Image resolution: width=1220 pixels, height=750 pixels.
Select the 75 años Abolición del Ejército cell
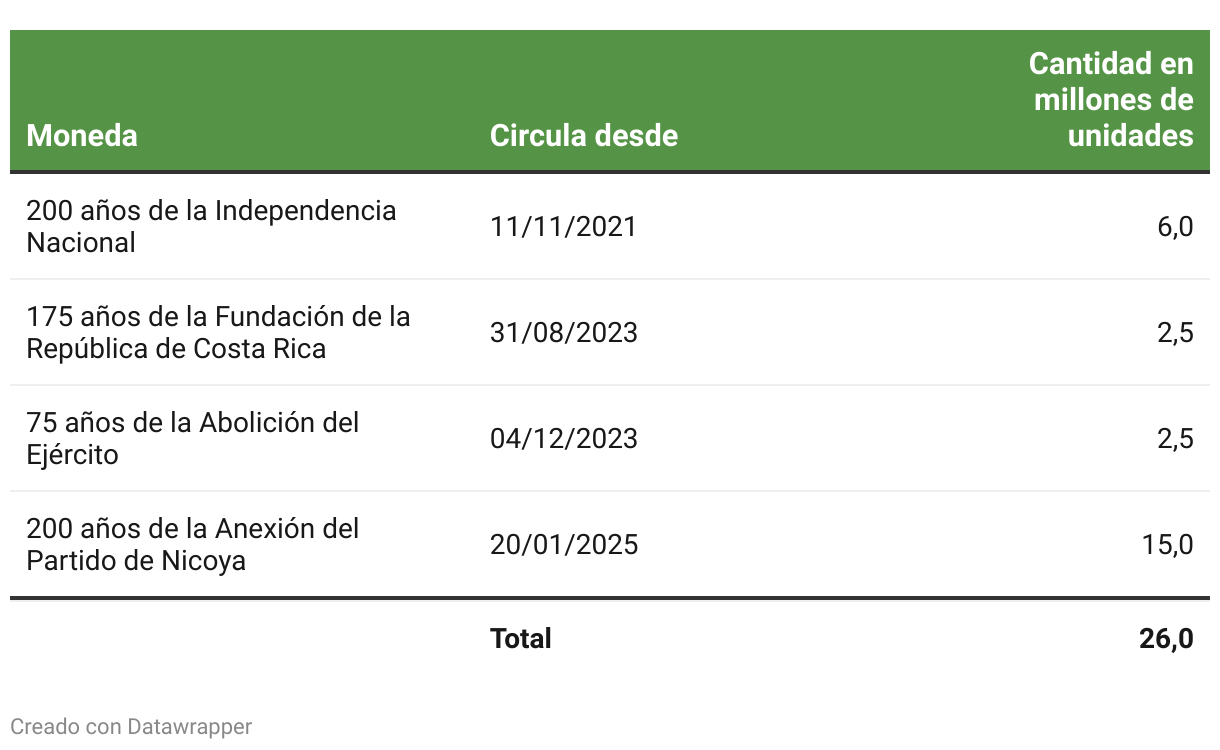tap(192, 438)
